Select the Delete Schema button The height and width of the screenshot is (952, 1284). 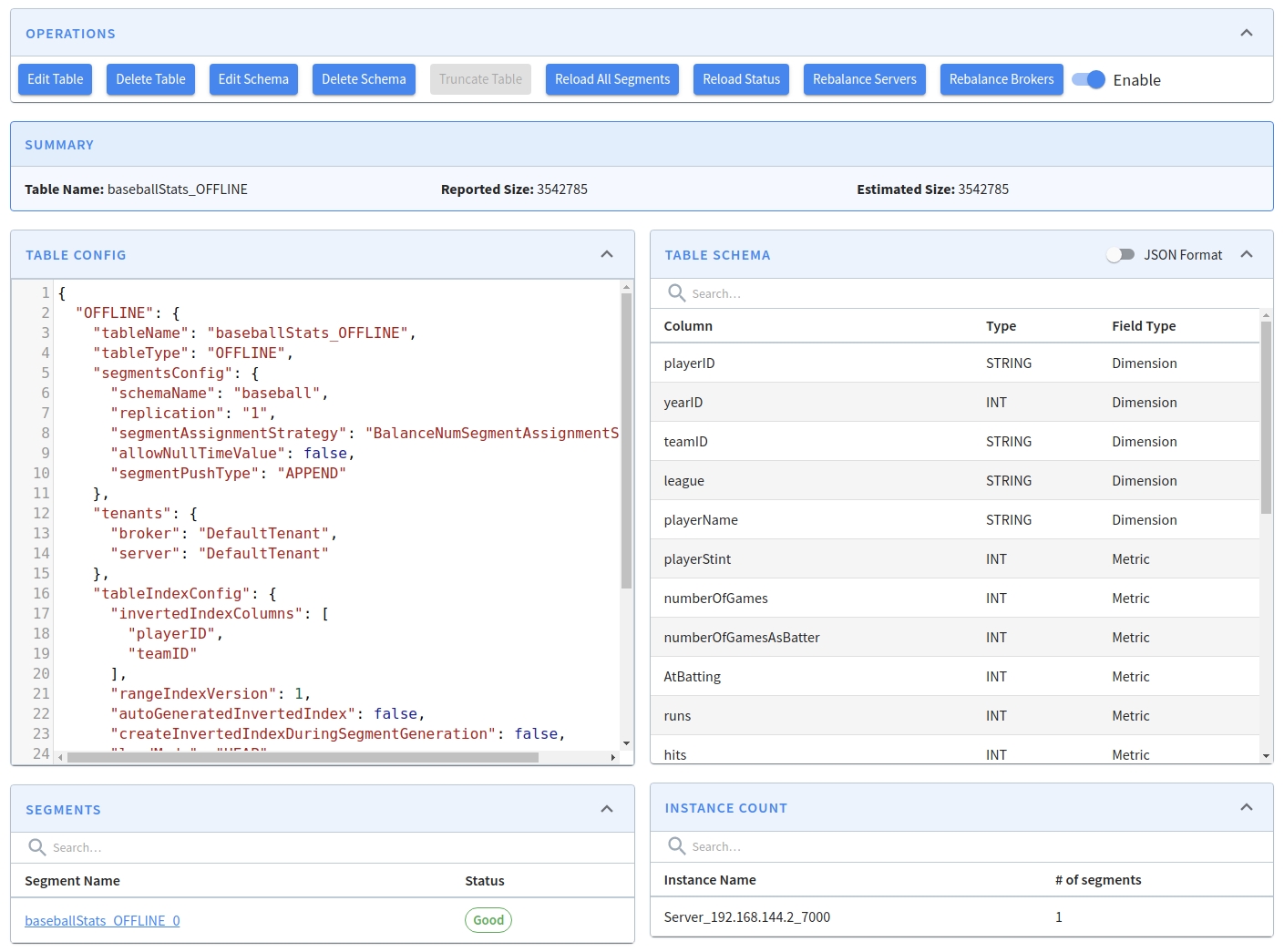click(x=364, y=79)
